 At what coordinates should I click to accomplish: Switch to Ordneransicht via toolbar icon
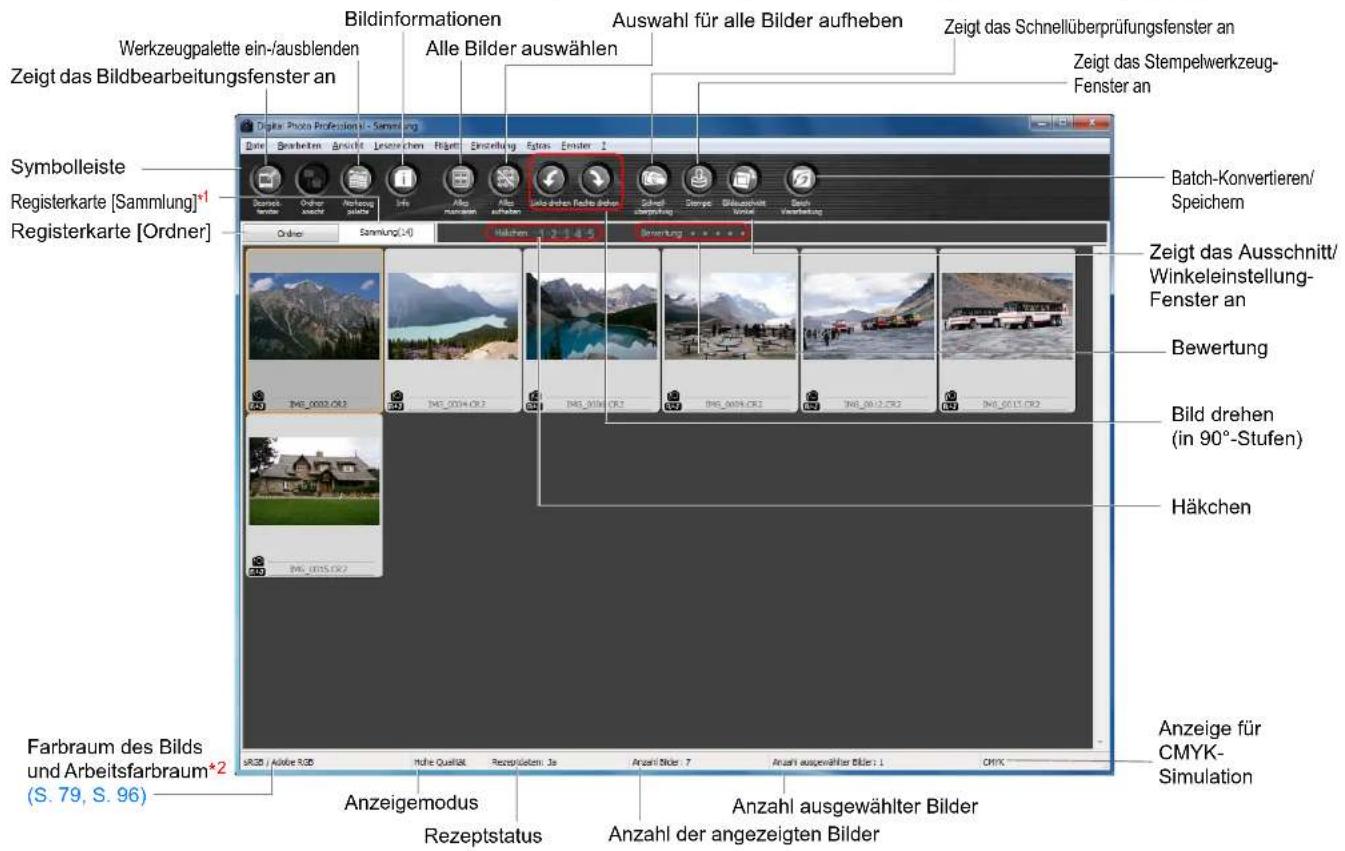[x=311, y=179]
